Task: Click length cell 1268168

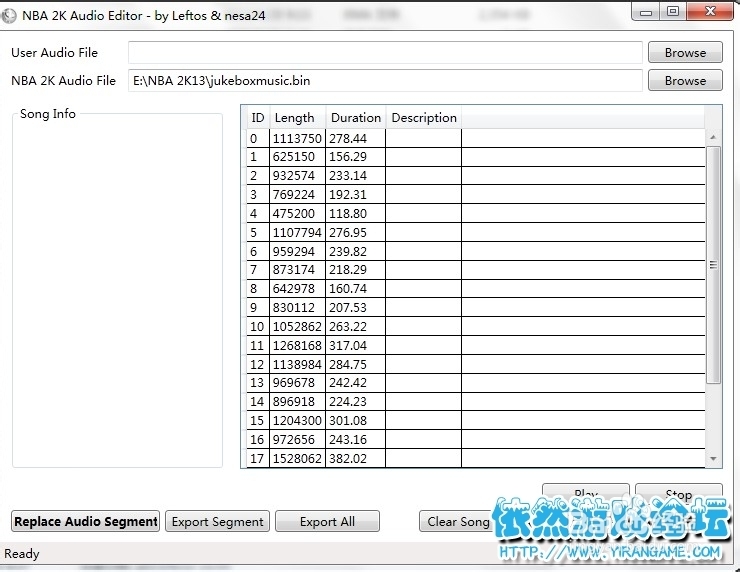Action: click(x=297, y=345)
